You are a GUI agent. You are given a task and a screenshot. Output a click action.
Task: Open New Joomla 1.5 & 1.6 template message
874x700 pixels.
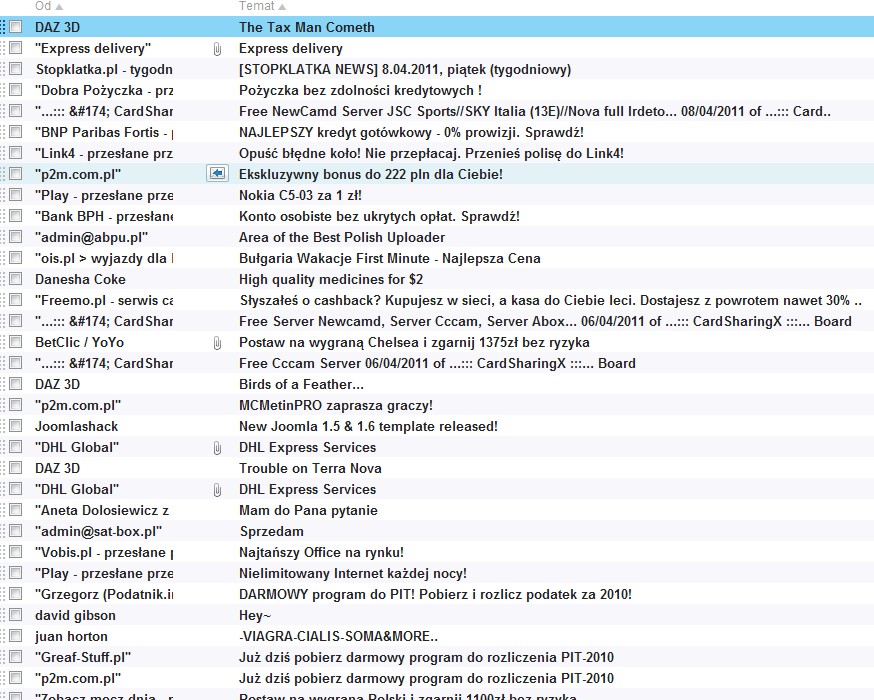pyautogui.click(x=368, y=426)
